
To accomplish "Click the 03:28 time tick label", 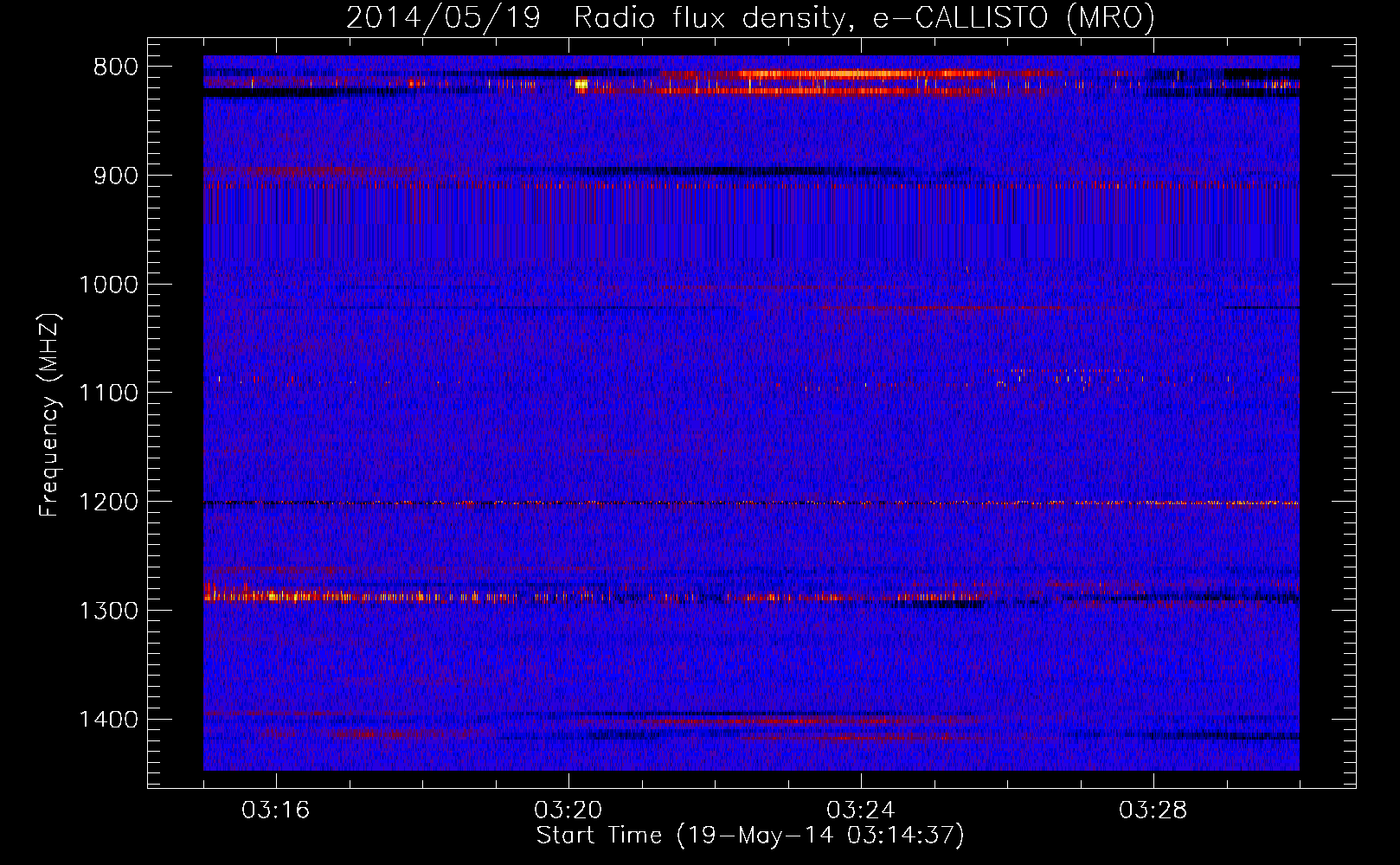I will pos(1153,811).
